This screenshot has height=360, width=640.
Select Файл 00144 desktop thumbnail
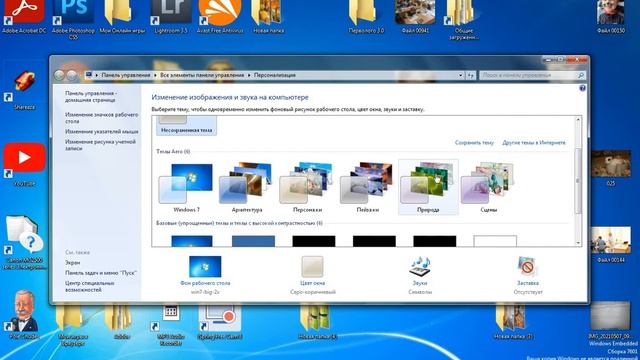[x=611, y=244]
